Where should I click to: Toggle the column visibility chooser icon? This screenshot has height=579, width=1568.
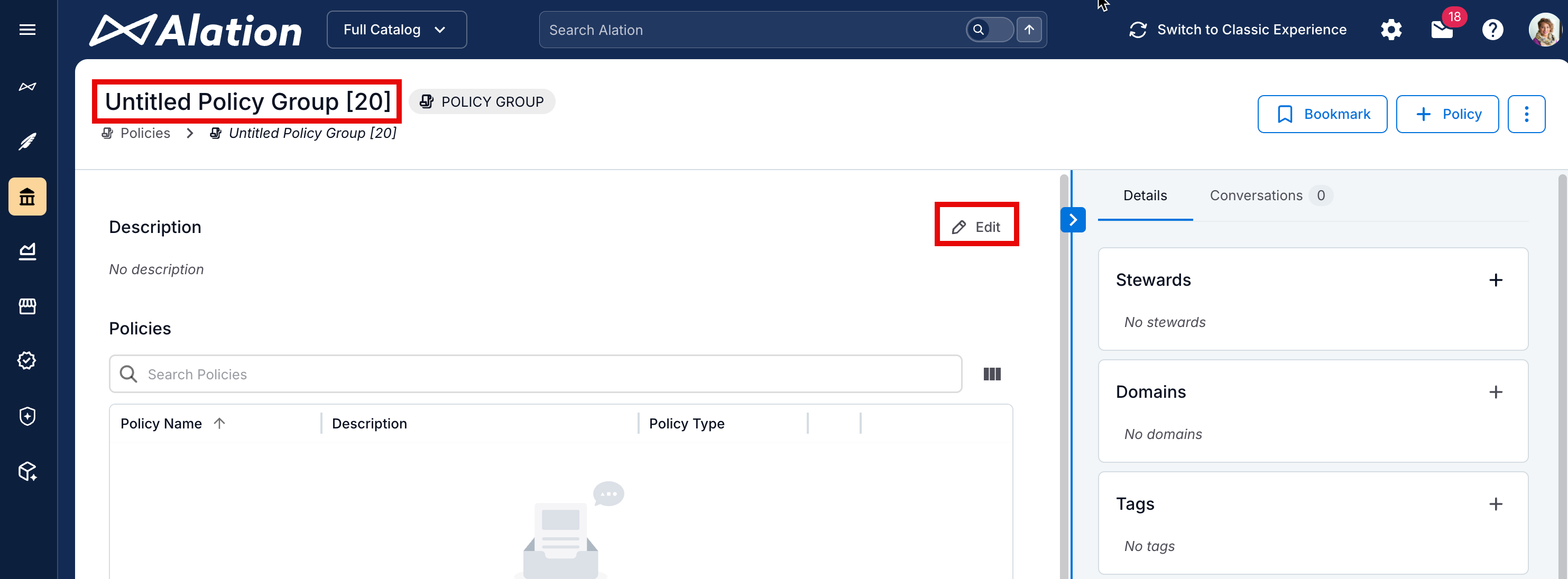tap(992, 374)
